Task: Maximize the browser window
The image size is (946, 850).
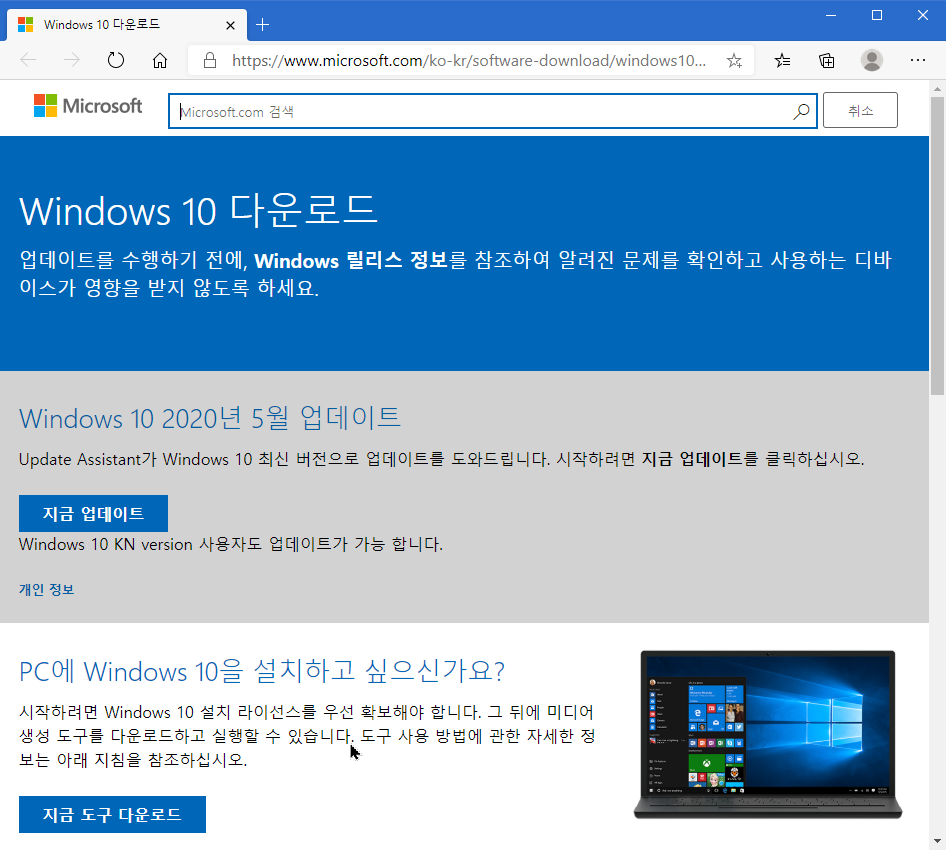Action: pyautogui.click(x=877, y=16)
